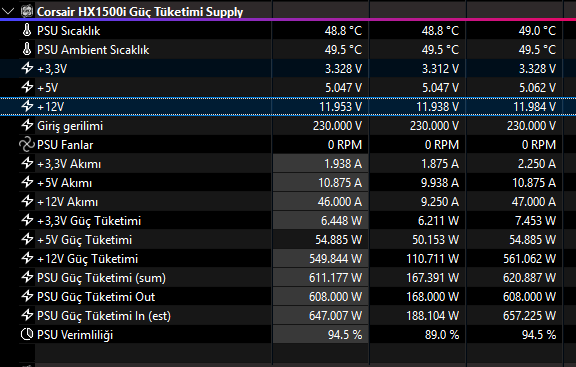
Task: Click lightning icon for PSU Güç Tüketimi Out
Action: 27,296
